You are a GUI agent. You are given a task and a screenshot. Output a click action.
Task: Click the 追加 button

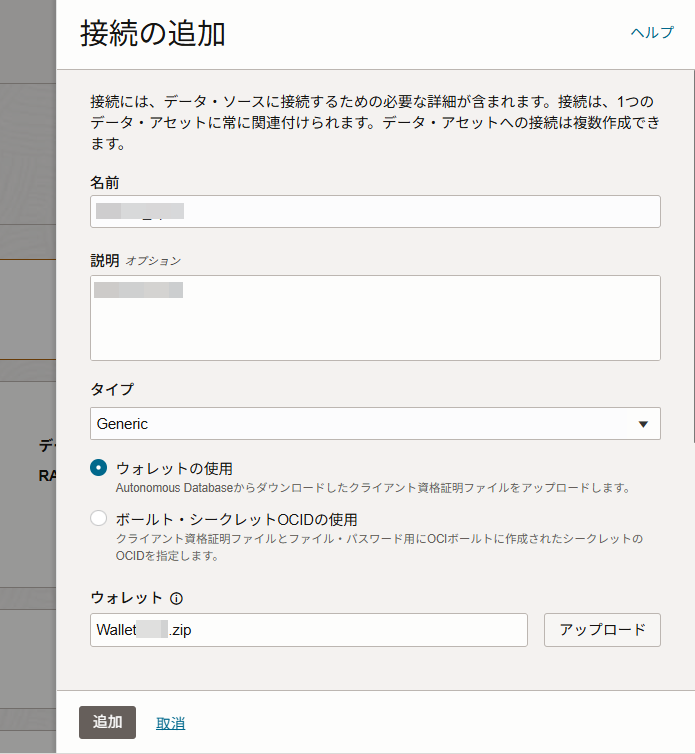tap(107, 722)
